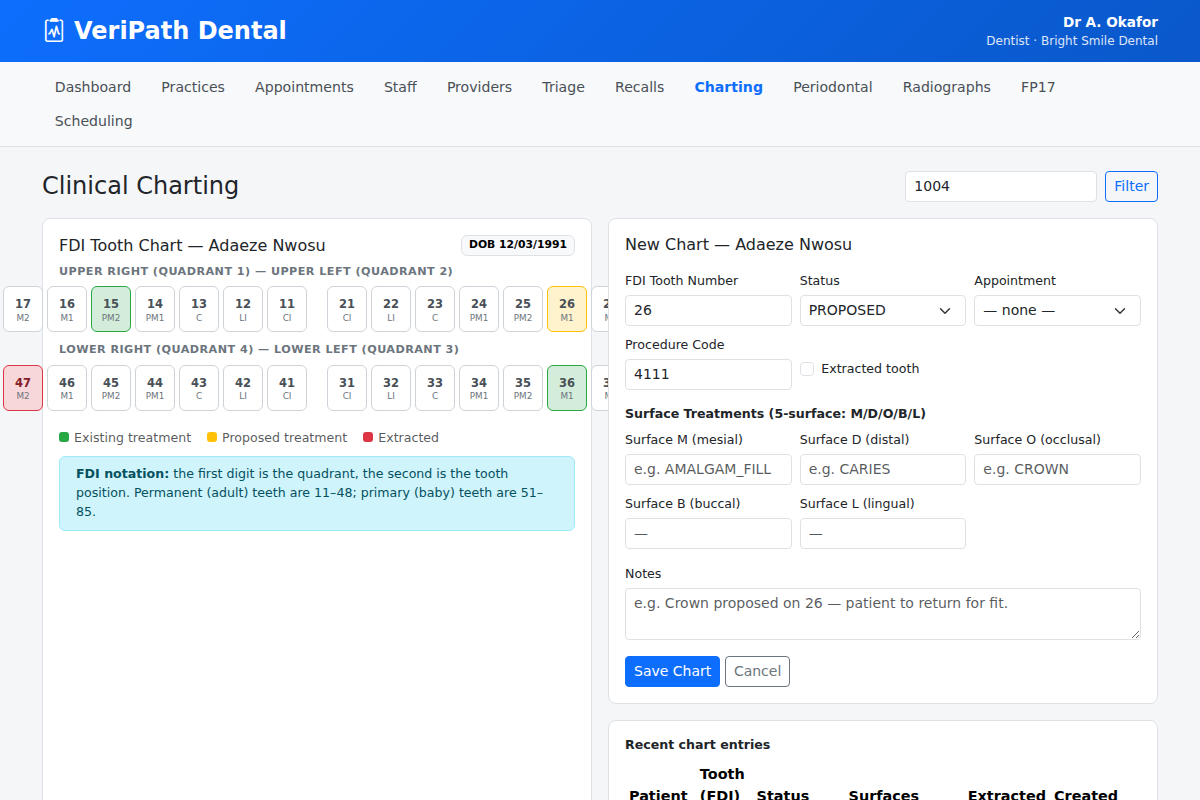Choose tooth 14 on the chart

click(155, 309)
